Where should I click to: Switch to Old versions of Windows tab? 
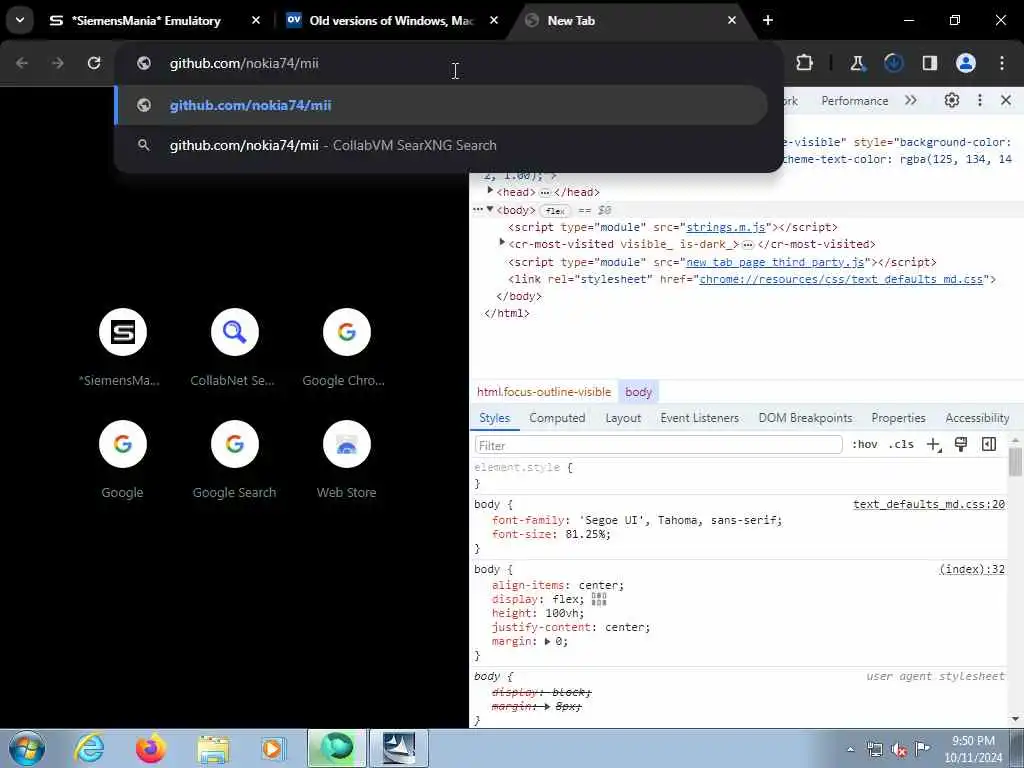391,20
